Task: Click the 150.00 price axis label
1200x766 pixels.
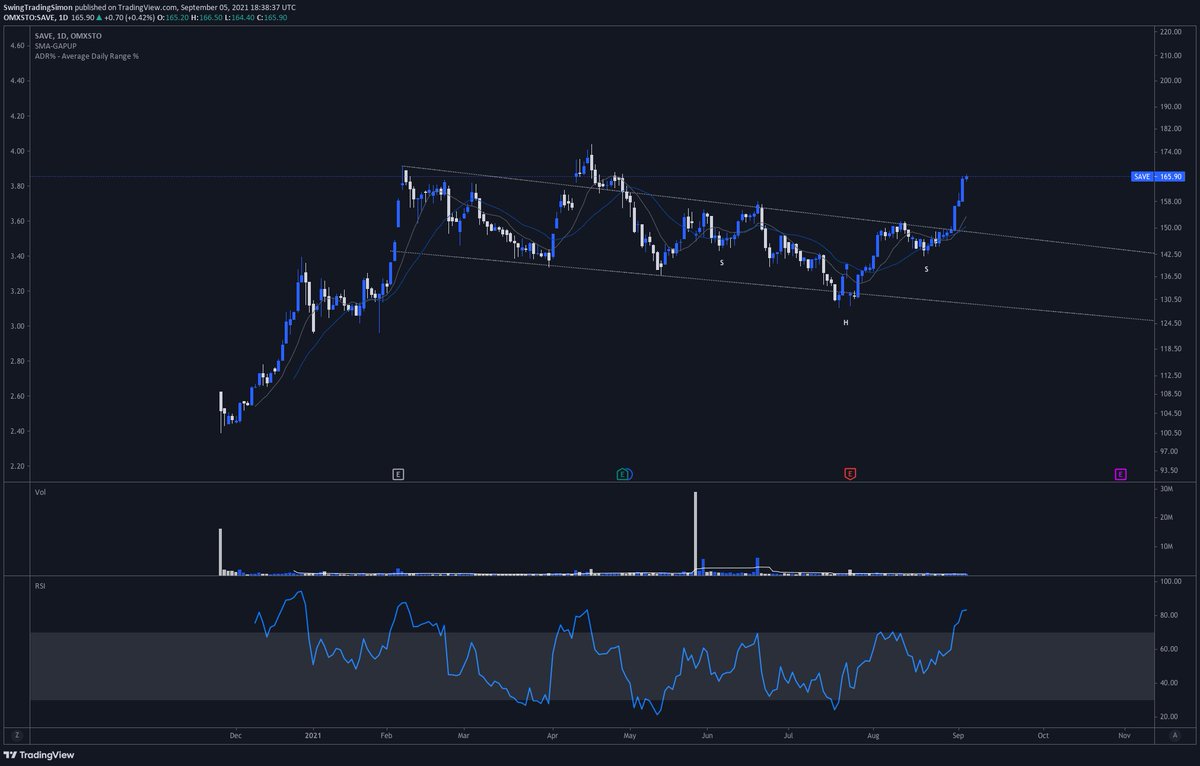Action: pyautogui.click(x=1169, y=227)
